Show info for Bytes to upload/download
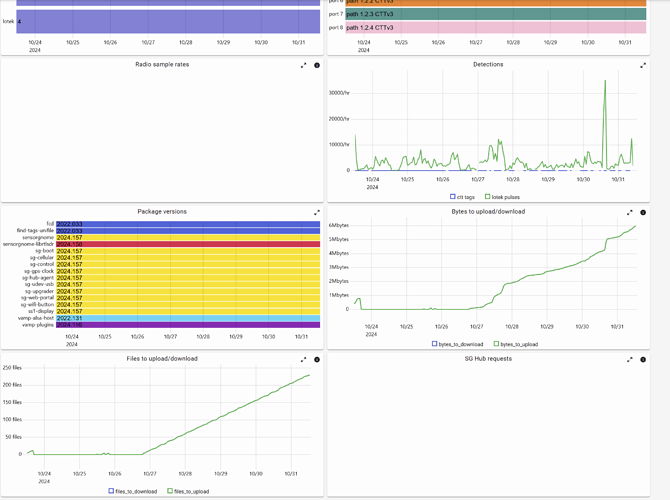This screenshot has height=500, width=670. 644,212
